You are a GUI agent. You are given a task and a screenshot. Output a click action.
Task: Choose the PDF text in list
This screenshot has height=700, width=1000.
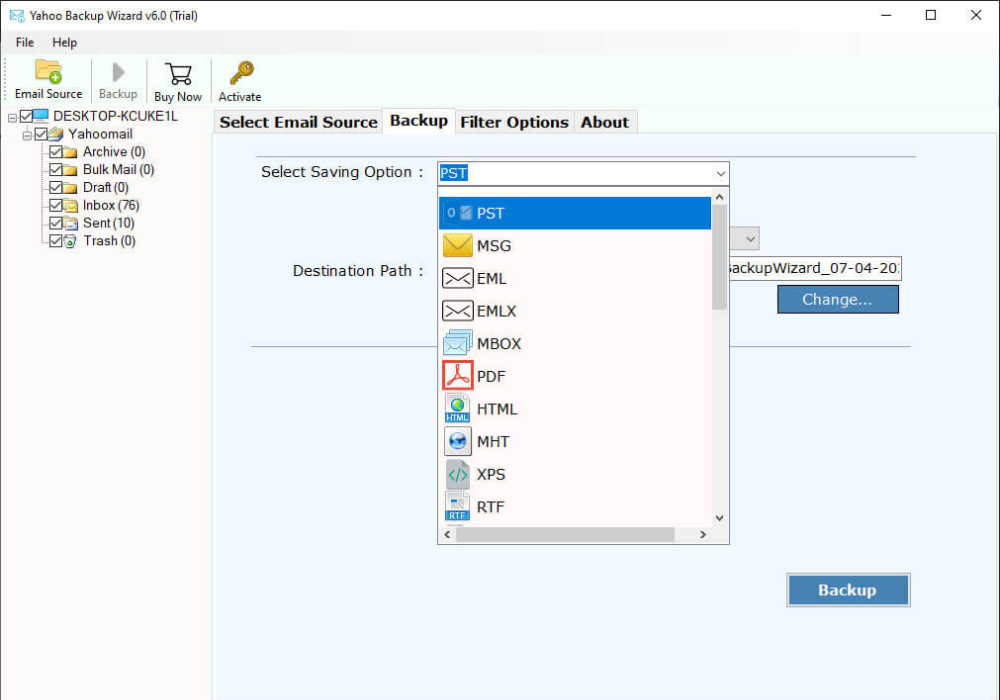tap(491, 376)
